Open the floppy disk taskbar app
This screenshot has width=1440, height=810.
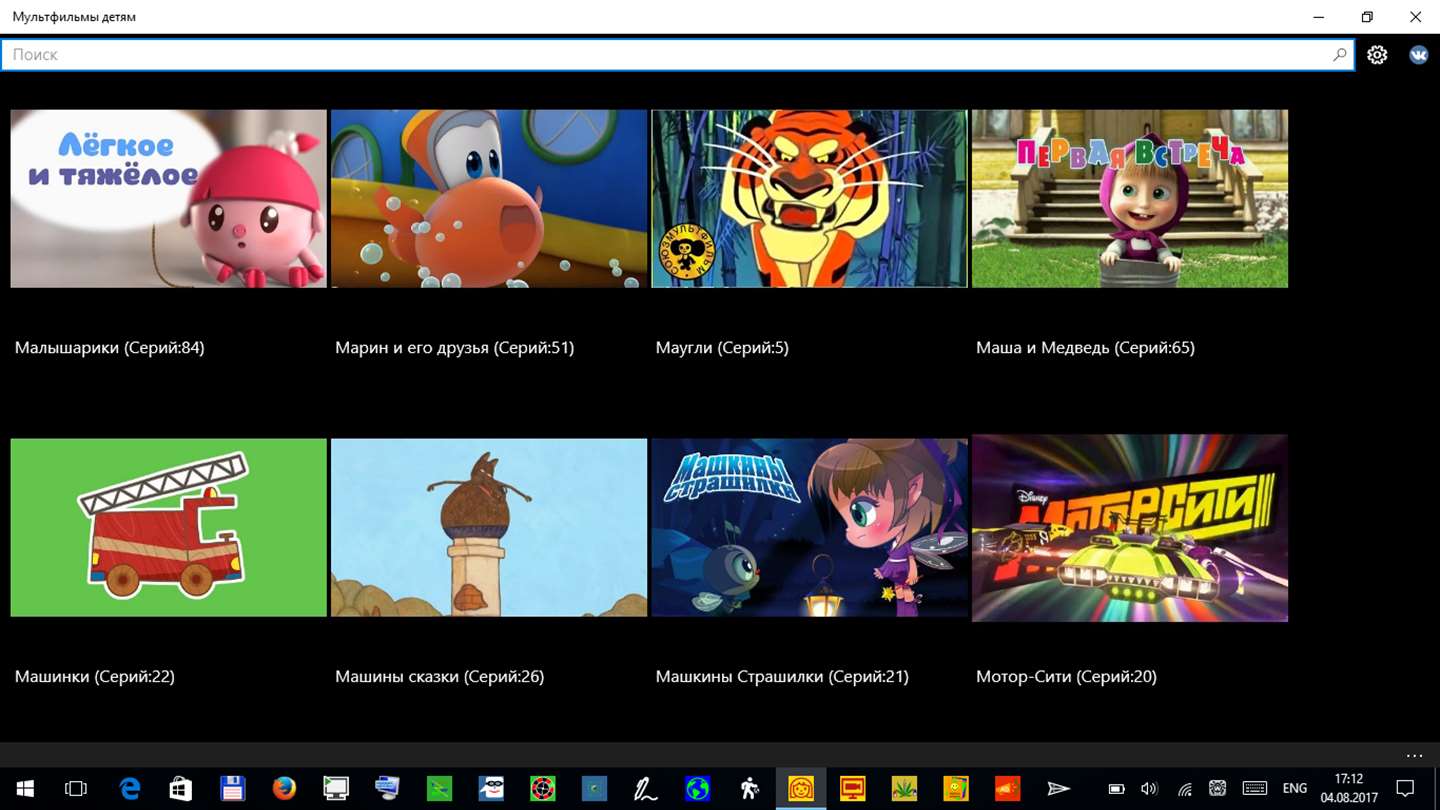233,789
